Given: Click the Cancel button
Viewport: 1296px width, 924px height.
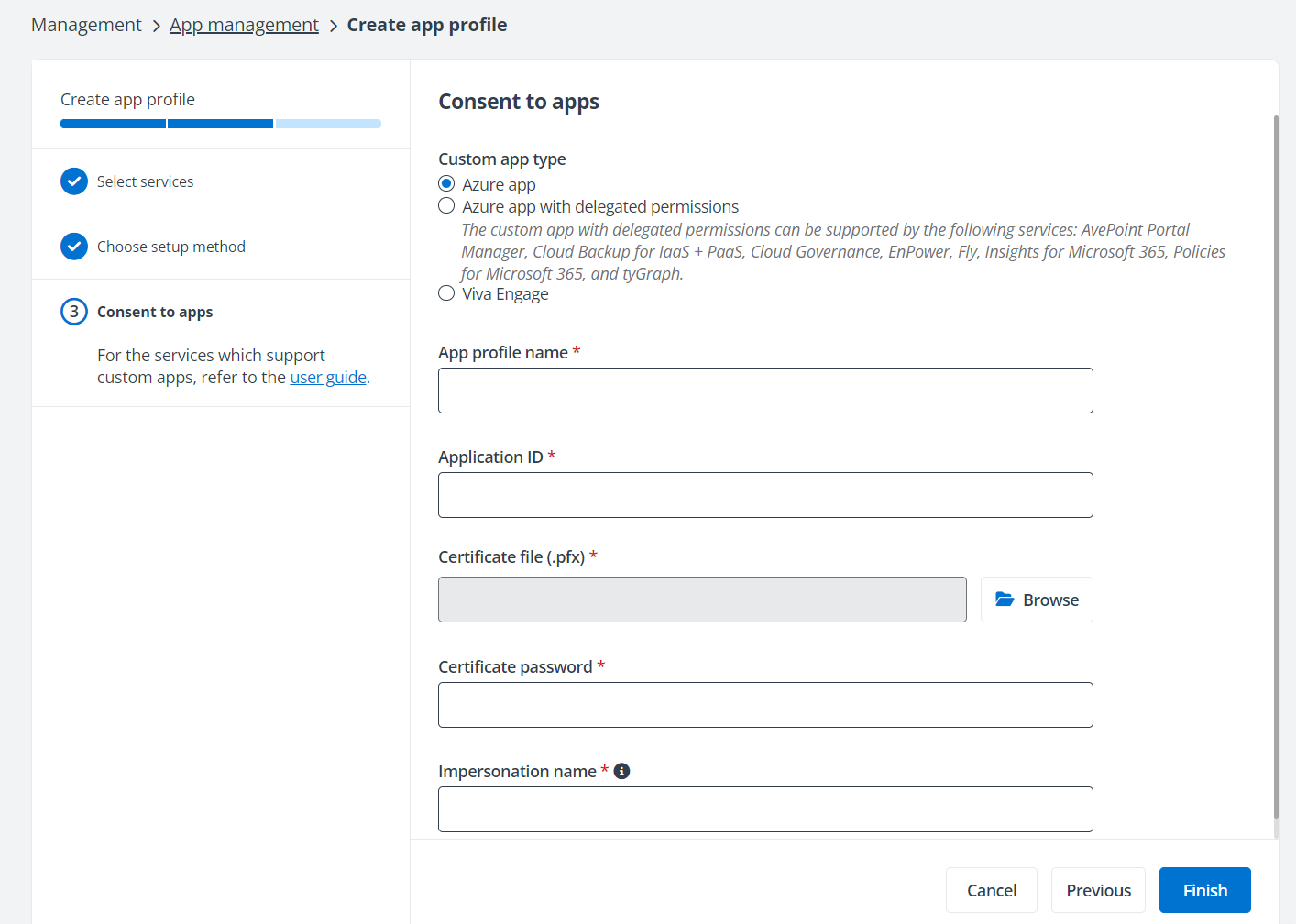Looking at the screenshot, I should 991,889.
